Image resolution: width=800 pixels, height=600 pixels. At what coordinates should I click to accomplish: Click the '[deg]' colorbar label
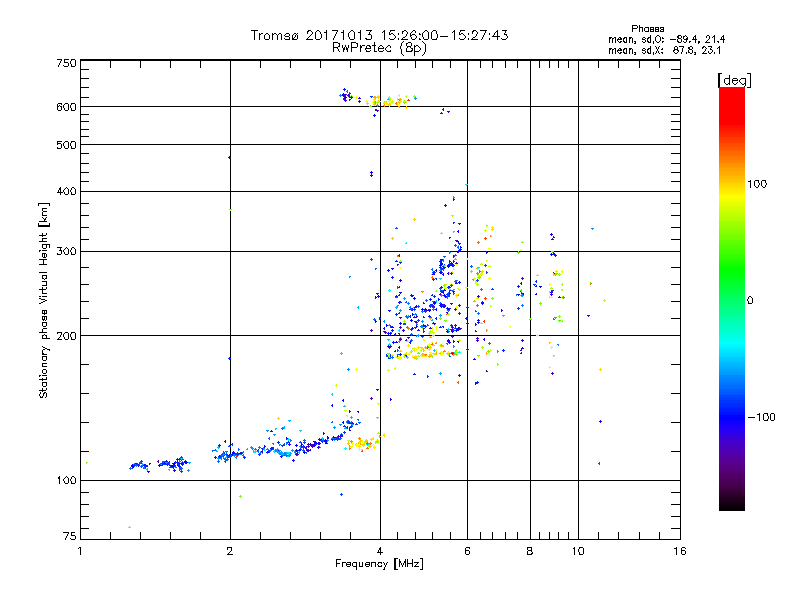coord(734,80)
